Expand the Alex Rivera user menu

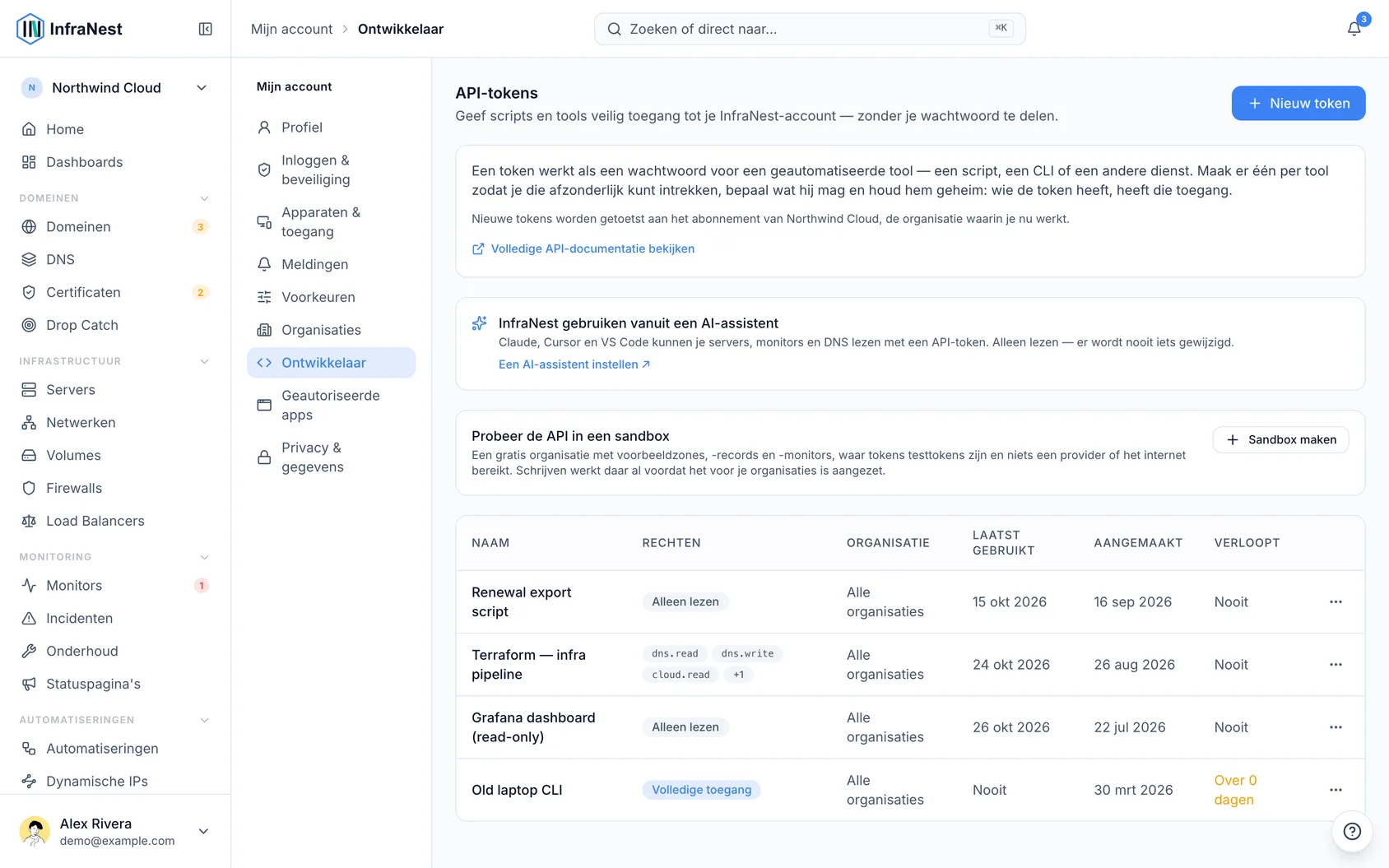[115, 831]
